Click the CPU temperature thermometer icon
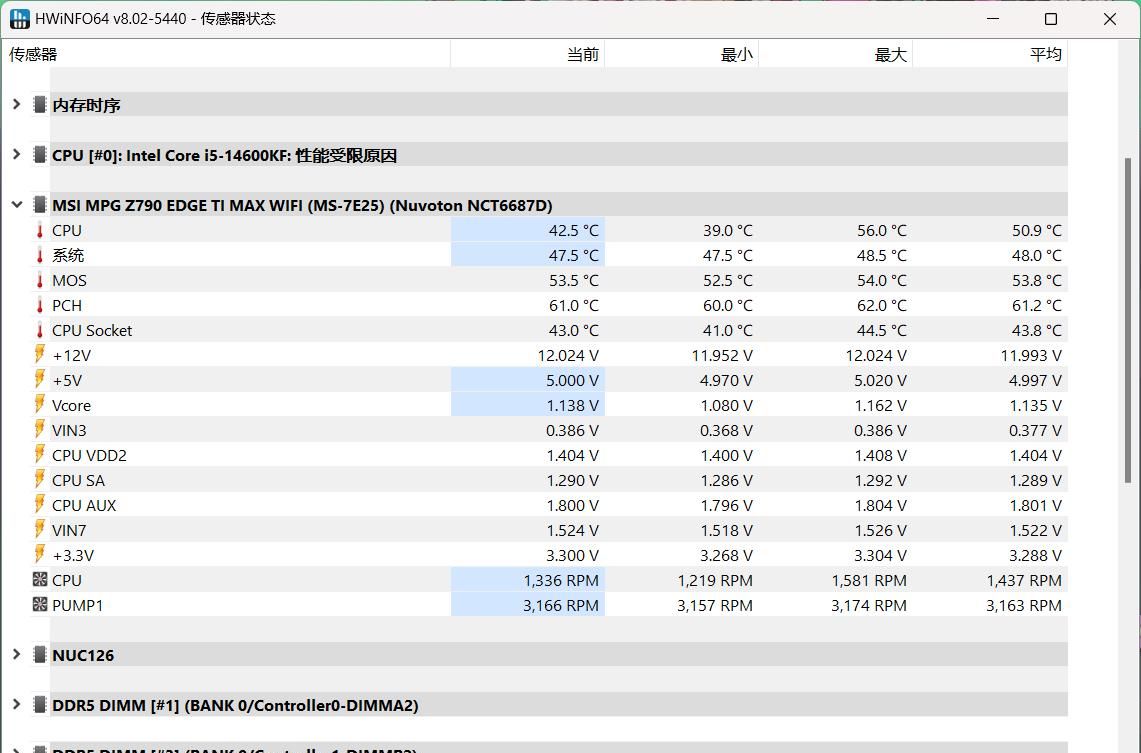 pos(39,230)
